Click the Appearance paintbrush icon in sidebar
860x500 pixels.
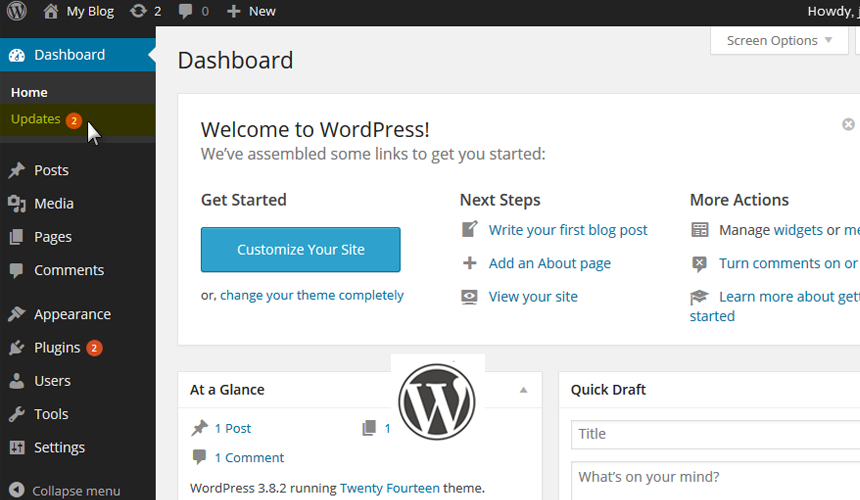pyautogui.click(x=16, y=314)
